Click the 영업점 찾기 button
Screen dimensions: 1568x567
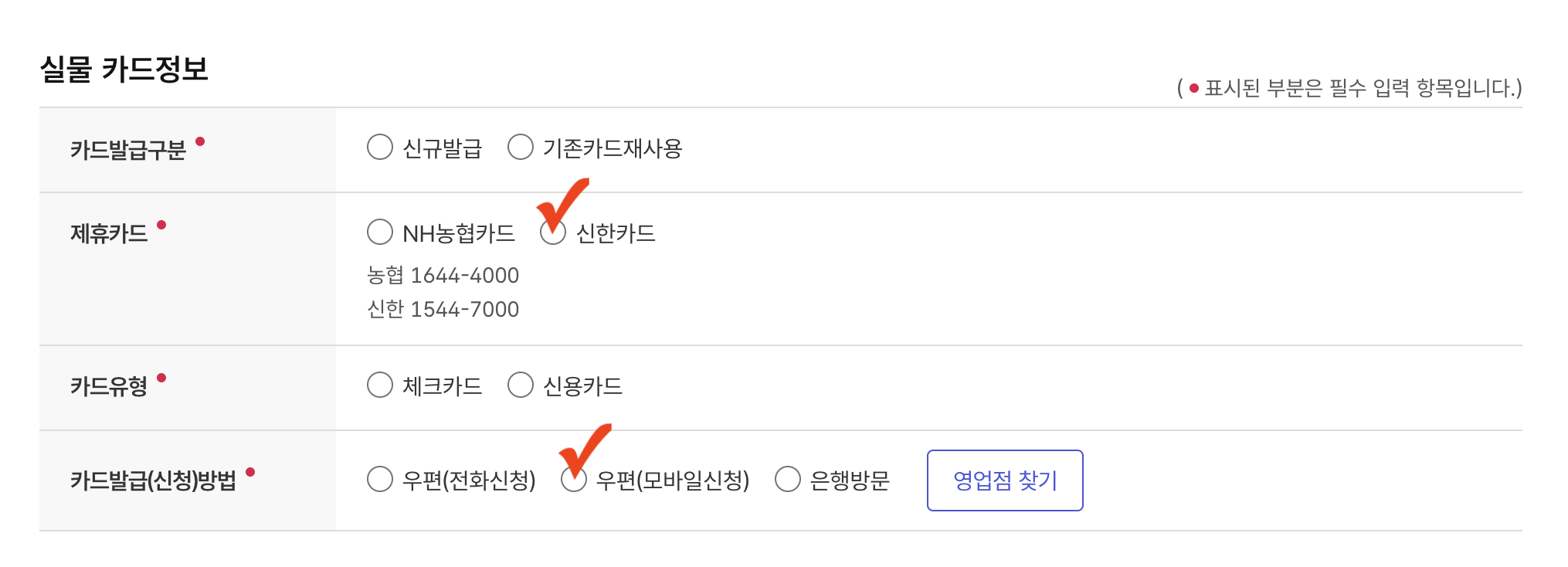coord(1004,480)
